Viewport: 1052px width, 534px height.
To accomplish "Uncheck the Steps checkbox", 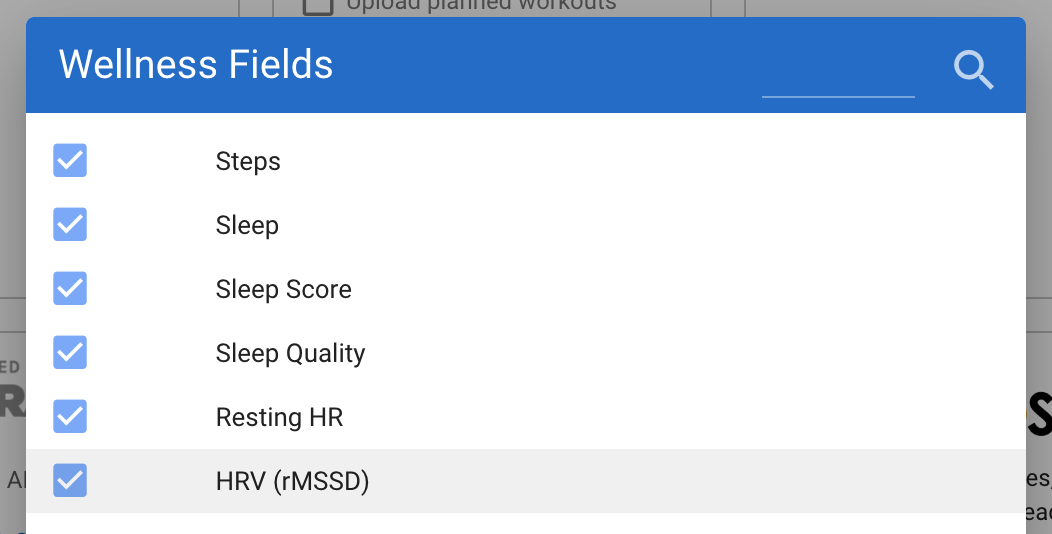I will pos(70,161).
